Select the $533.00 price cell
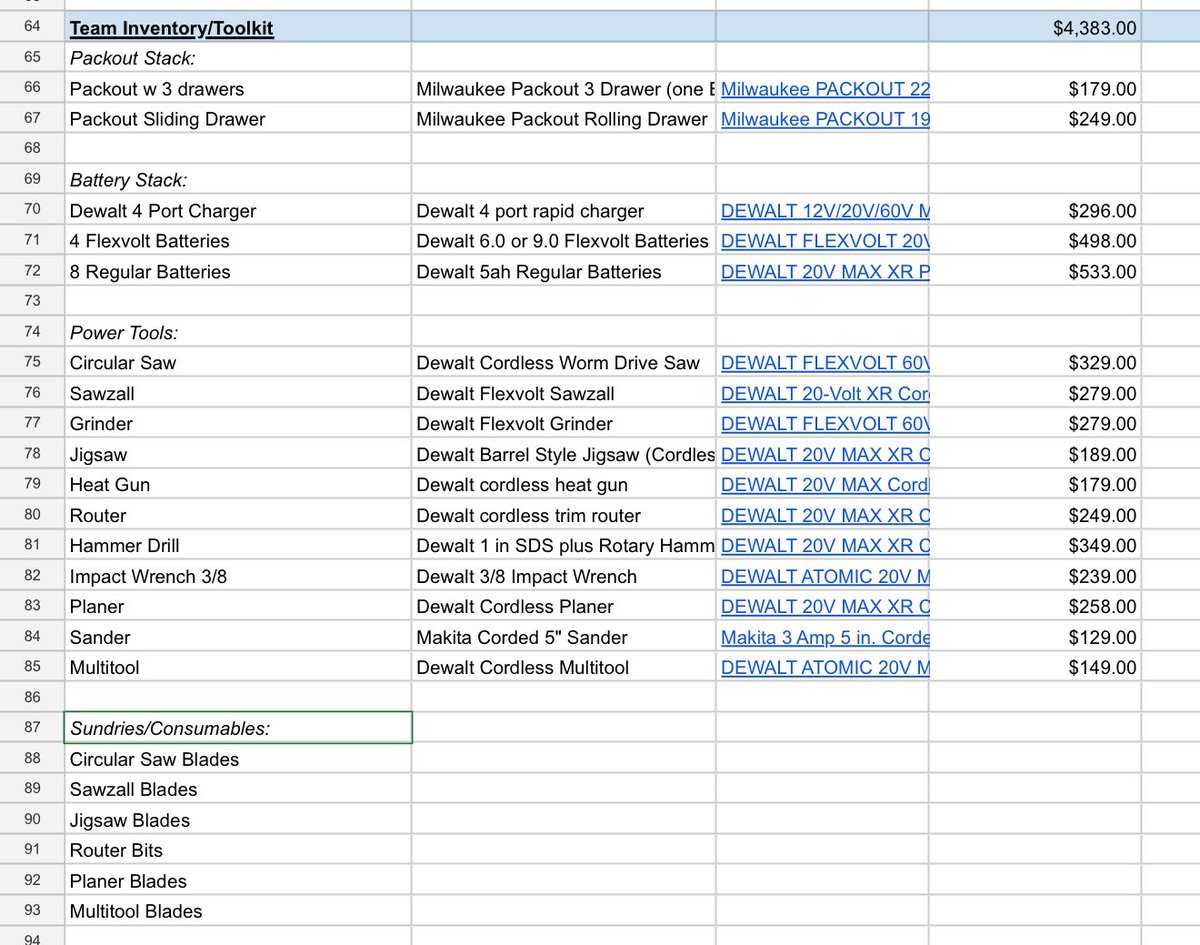 [1035, 272]
